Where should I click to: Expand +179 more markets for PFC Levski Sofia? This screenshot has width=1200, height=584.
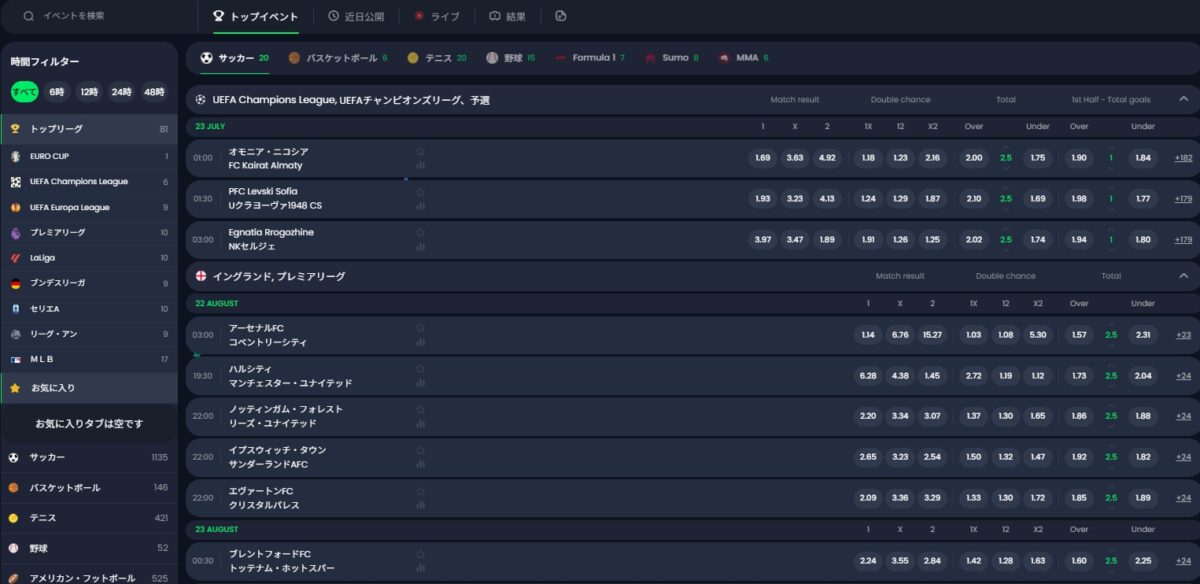[1183, 199]
